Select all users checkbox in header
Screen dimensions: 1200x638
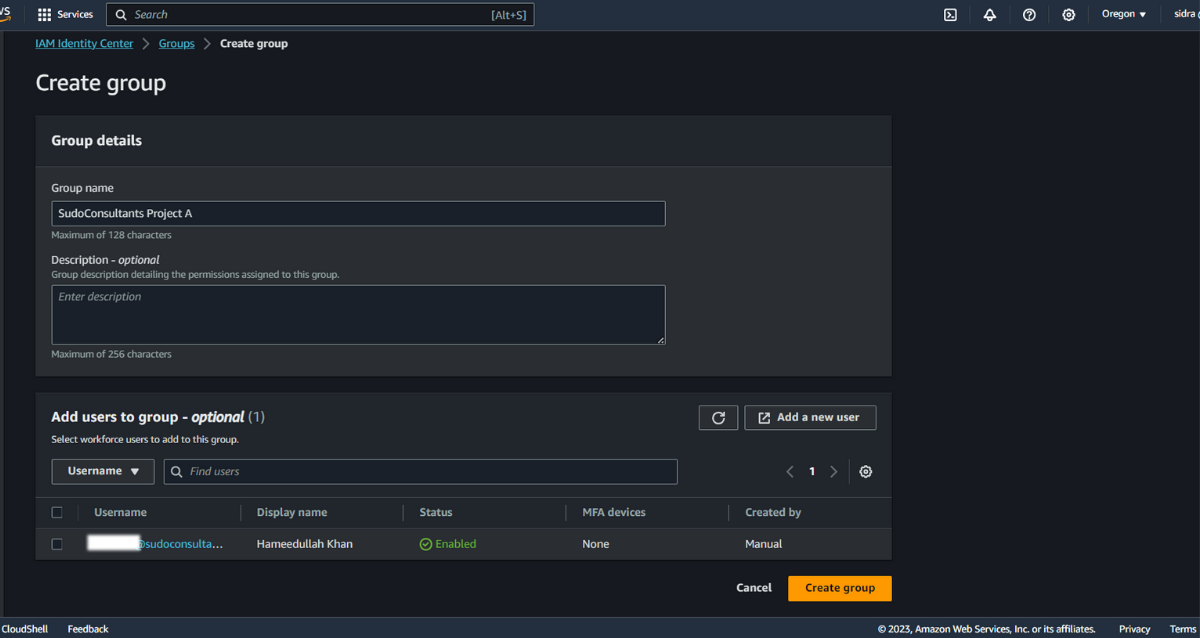pos(57,512)
